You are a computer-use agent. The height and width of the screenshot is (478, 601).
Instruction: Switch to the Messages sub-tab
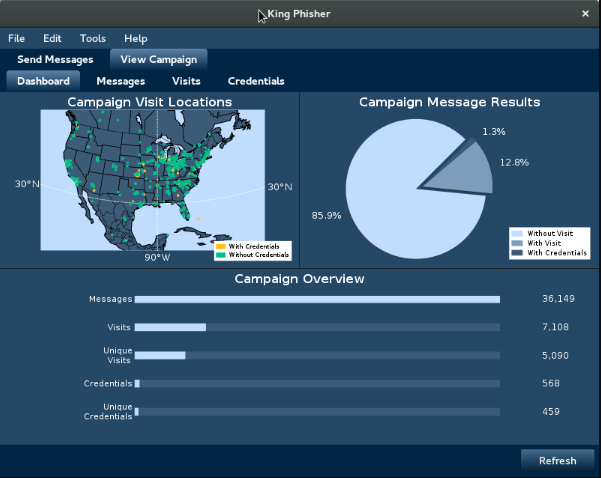[121, 81]
